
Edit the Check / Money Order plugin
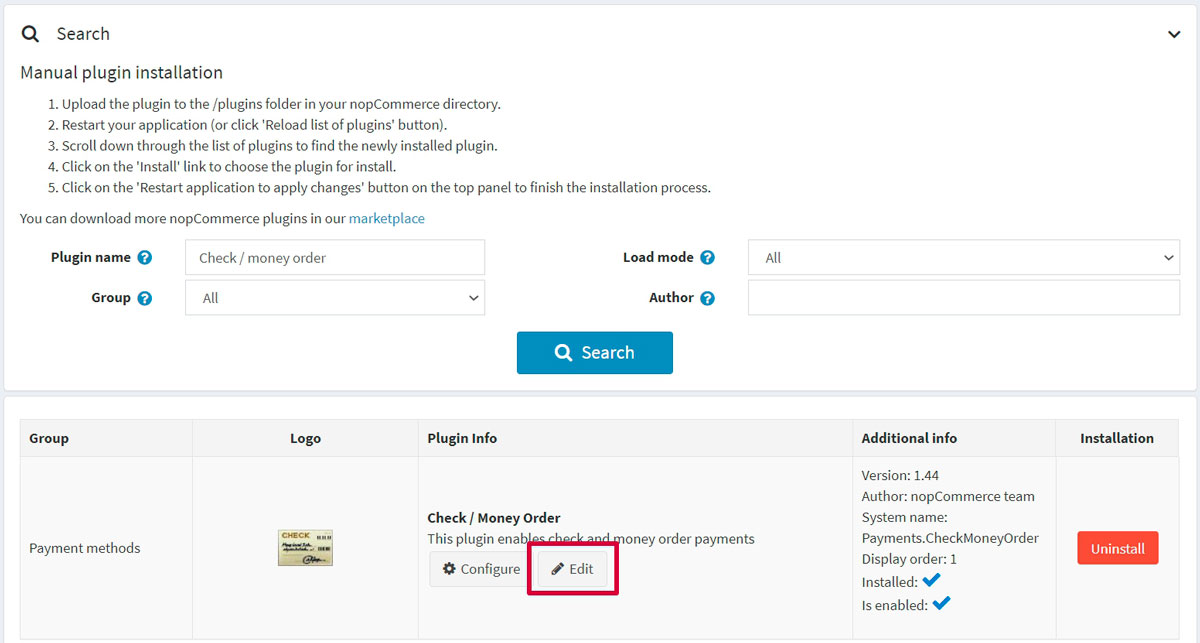point(573,569)
